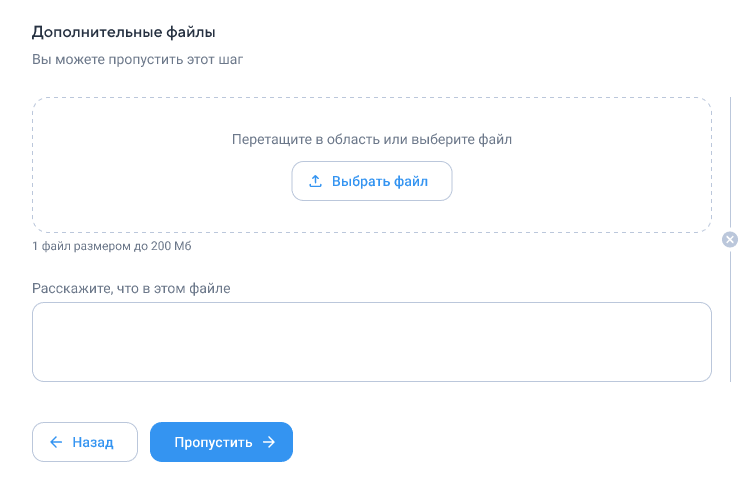The image size is (753, 491).
Task: Click the upload arrow icon in Выбрать файл
Action: pos(315,181)
